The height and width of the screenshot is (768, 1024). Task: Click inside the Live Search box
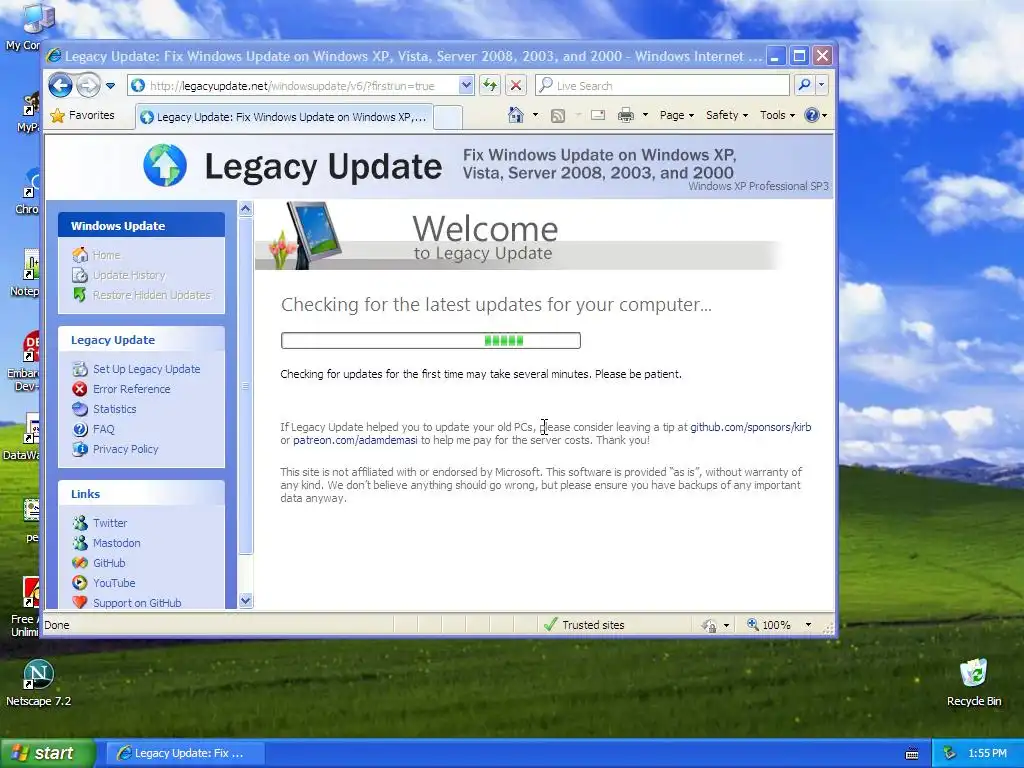662,86
